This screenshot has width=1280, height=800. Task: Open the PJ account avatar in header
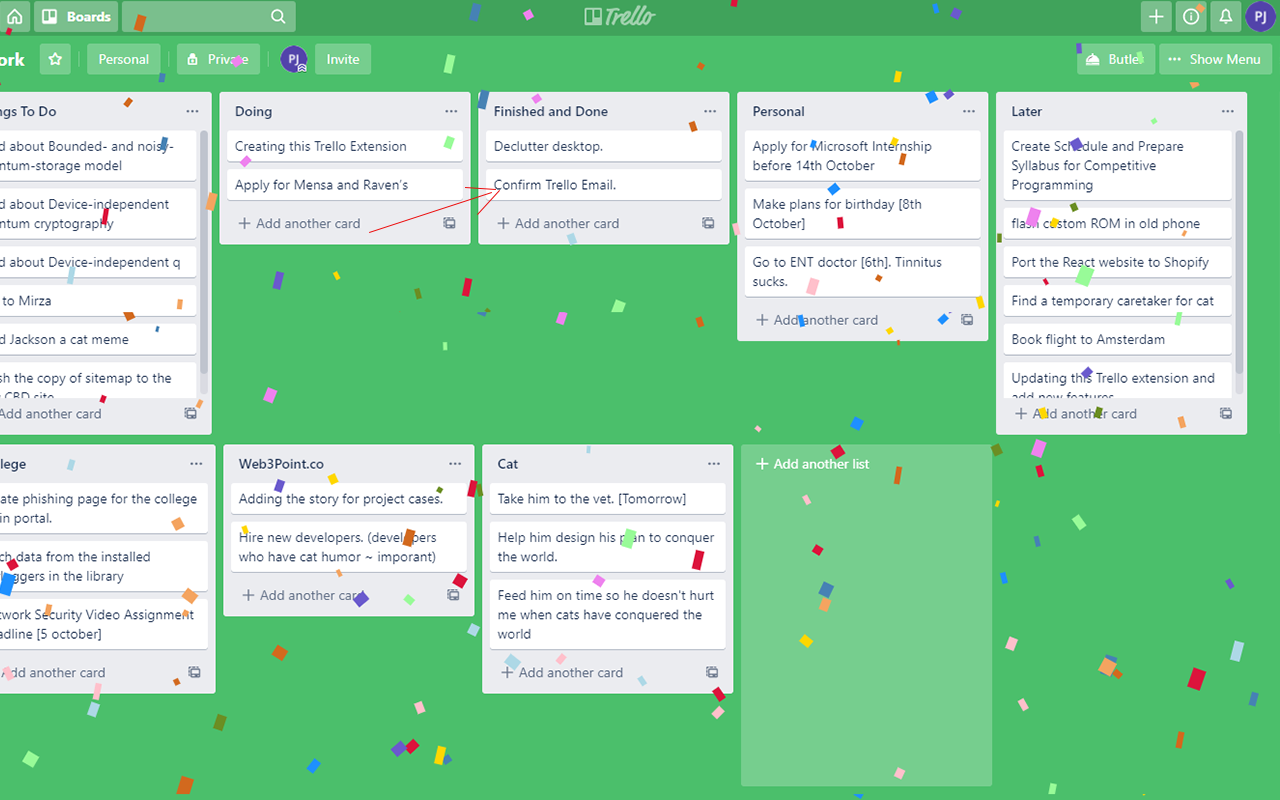[x=1260, y=16]
